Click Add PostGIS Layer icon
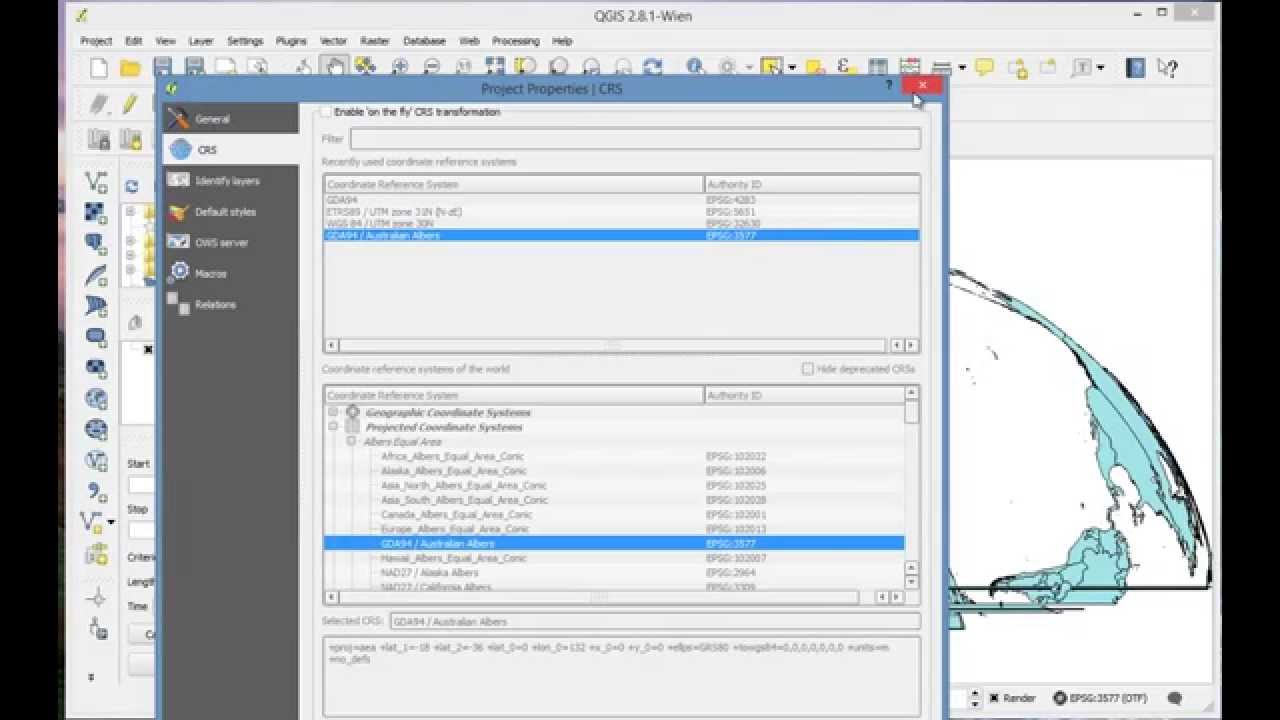Image resolution: width=1280 pixels, height=720 pixels. tap(96, 244)
